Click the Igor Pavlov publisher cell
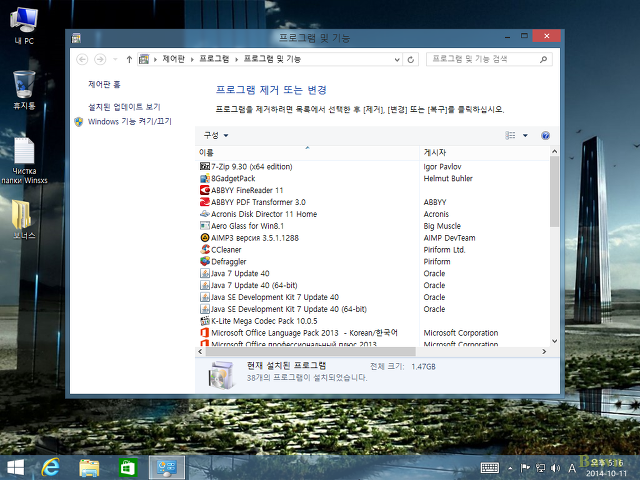Image resolution: width=640 pixels, height=480 pixels. tap(442, 167)
